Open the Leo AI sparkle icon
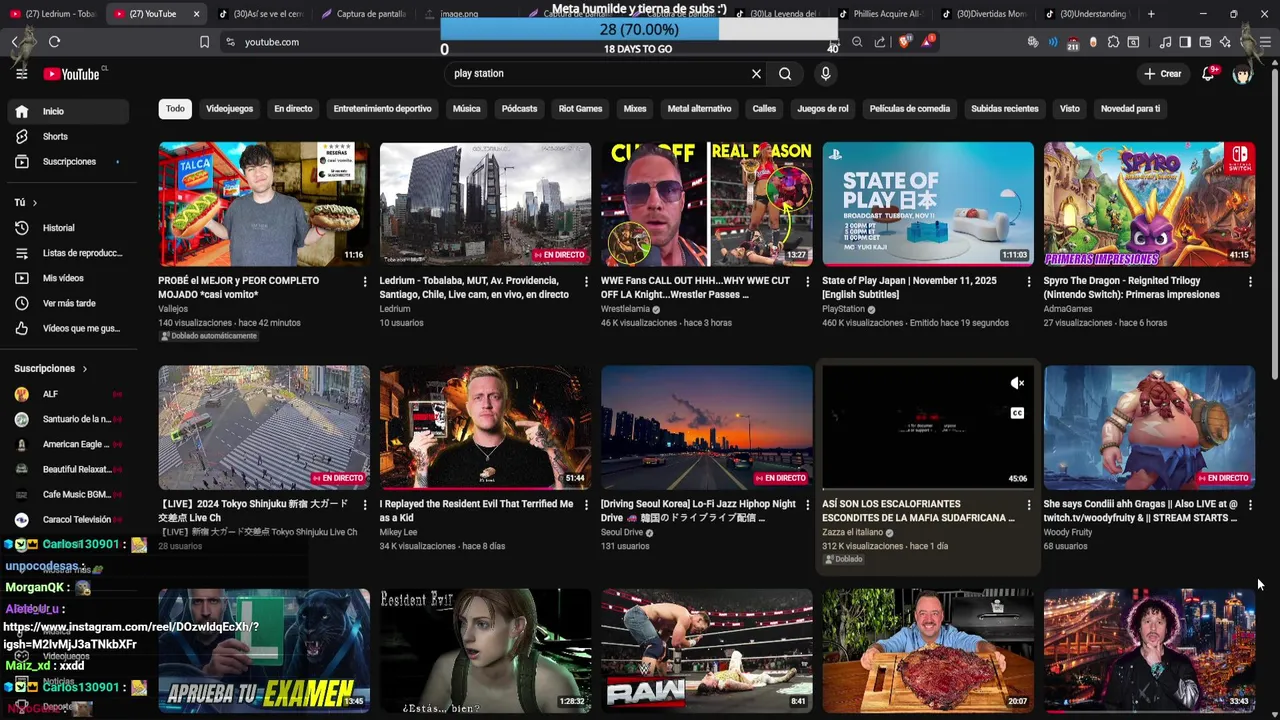Screen dimensions: 1280x720 click(x=1225, y=42)
